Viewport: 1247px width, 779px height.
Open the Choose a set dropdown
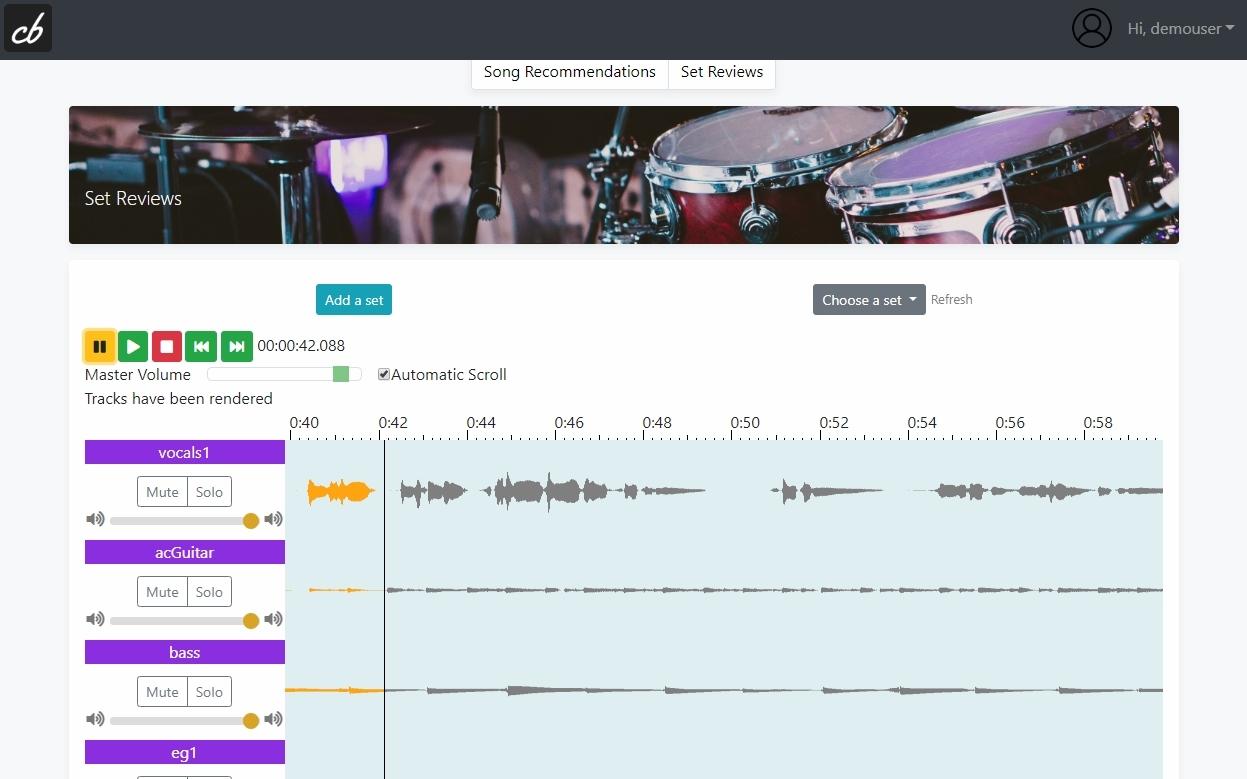pos(869,300)
